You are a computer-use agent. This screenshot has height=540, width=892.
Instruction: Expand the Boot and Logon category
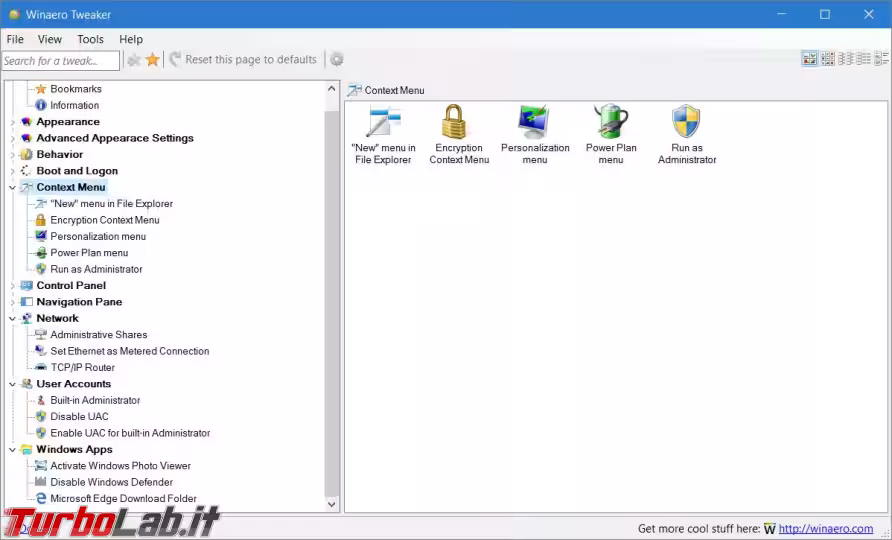tap(13, 171)
